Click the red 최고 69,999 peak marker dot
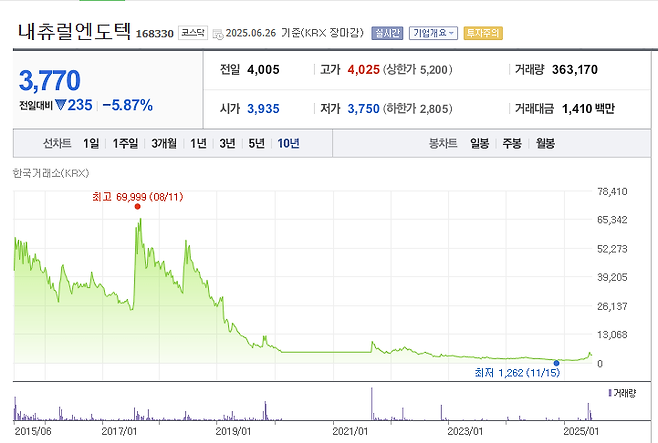This screenshot has width=658, height=443. point(137,206)
